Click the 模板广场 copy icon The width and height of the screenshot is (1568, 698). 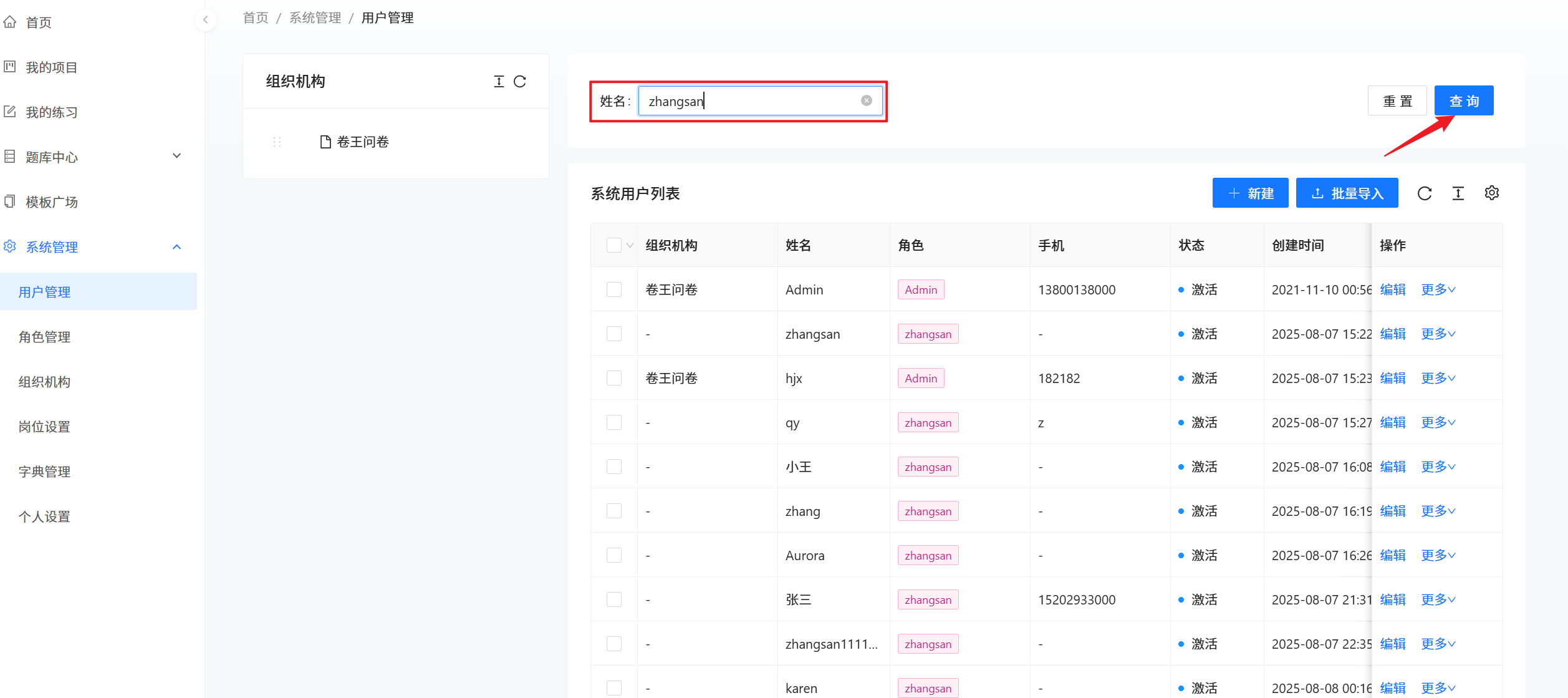click(10, 201)
